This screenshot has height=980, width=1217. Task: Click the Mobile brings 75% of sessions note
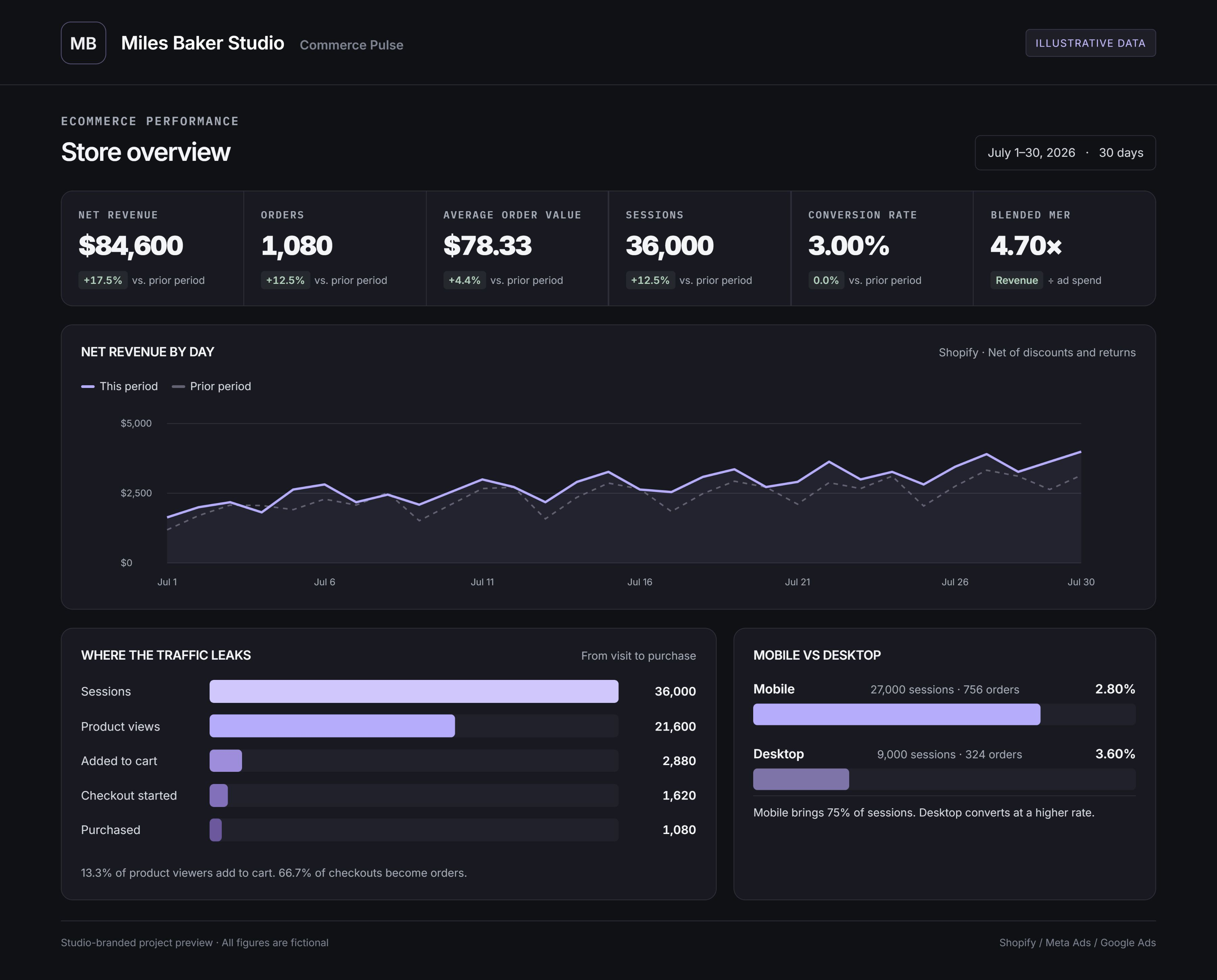[924, 812]
